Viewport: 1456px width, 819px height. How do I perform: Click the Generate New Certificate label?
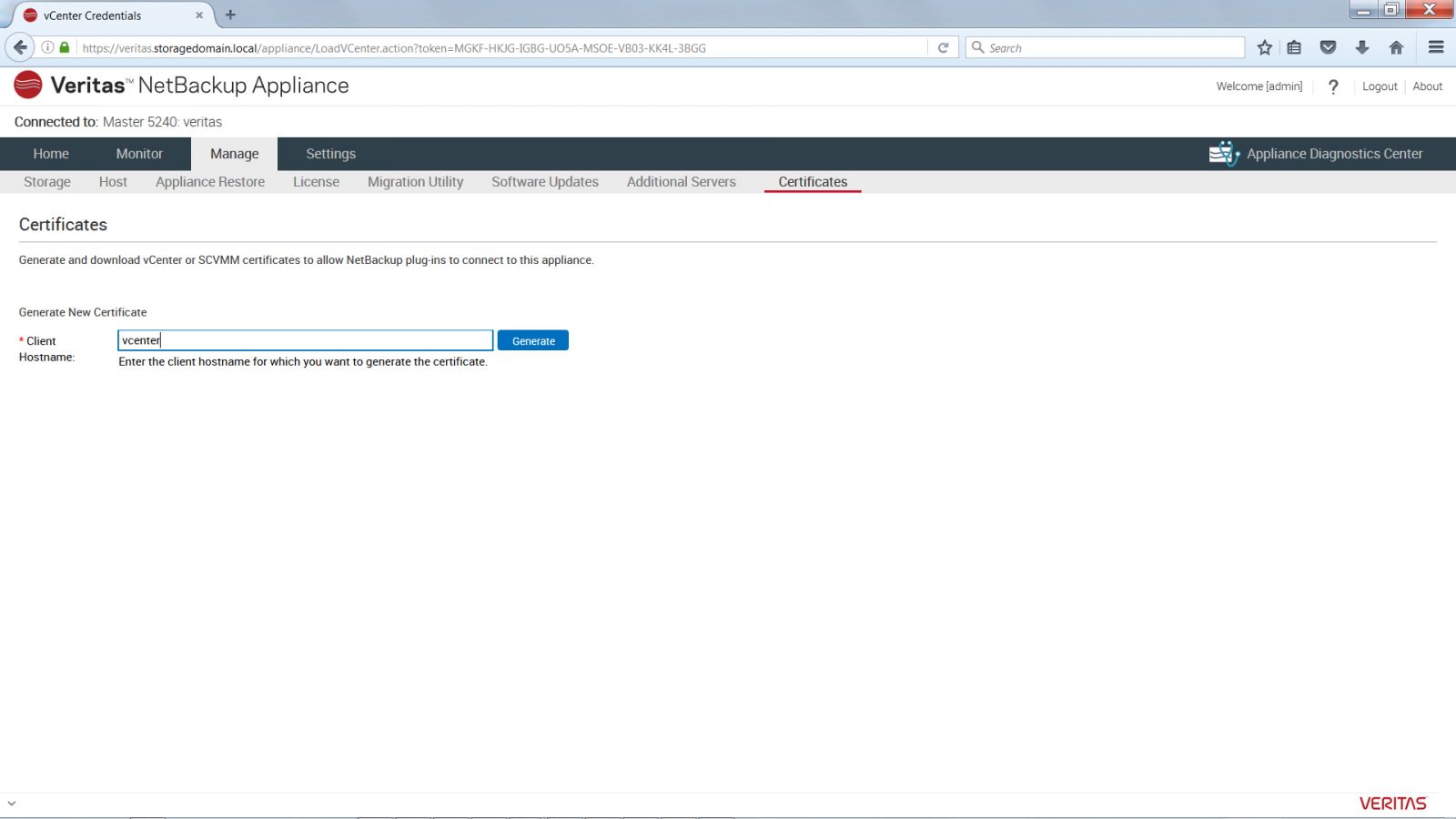point(83,312)
